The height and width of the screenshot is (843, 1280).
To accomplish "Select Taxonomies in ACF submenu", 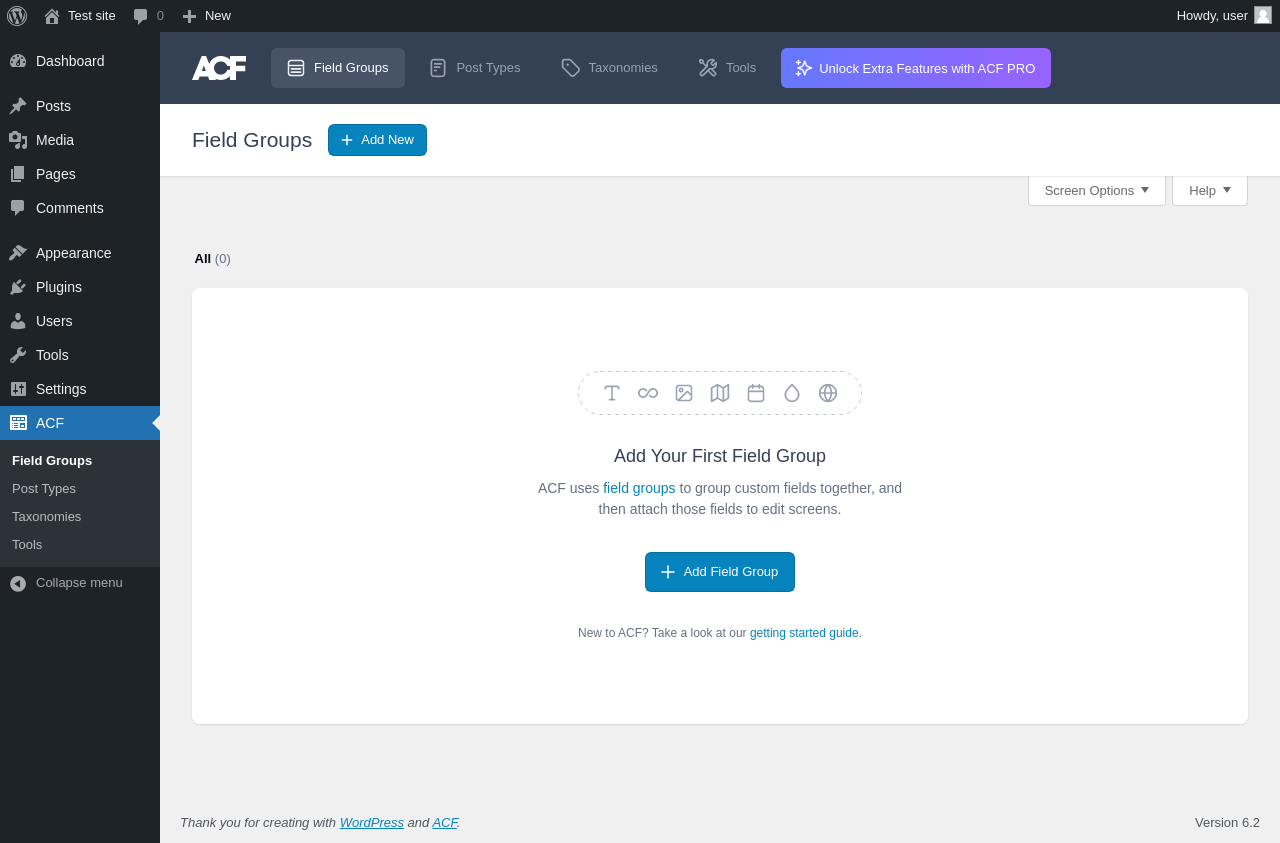I will [x=47, y=517].
